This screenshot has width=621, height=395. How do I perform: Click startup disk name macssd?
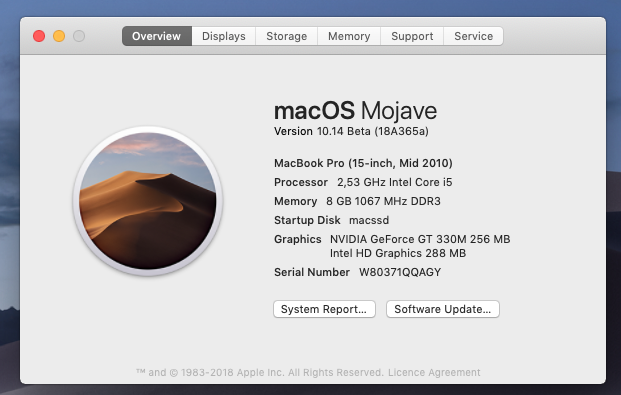[x=369, y=220]
